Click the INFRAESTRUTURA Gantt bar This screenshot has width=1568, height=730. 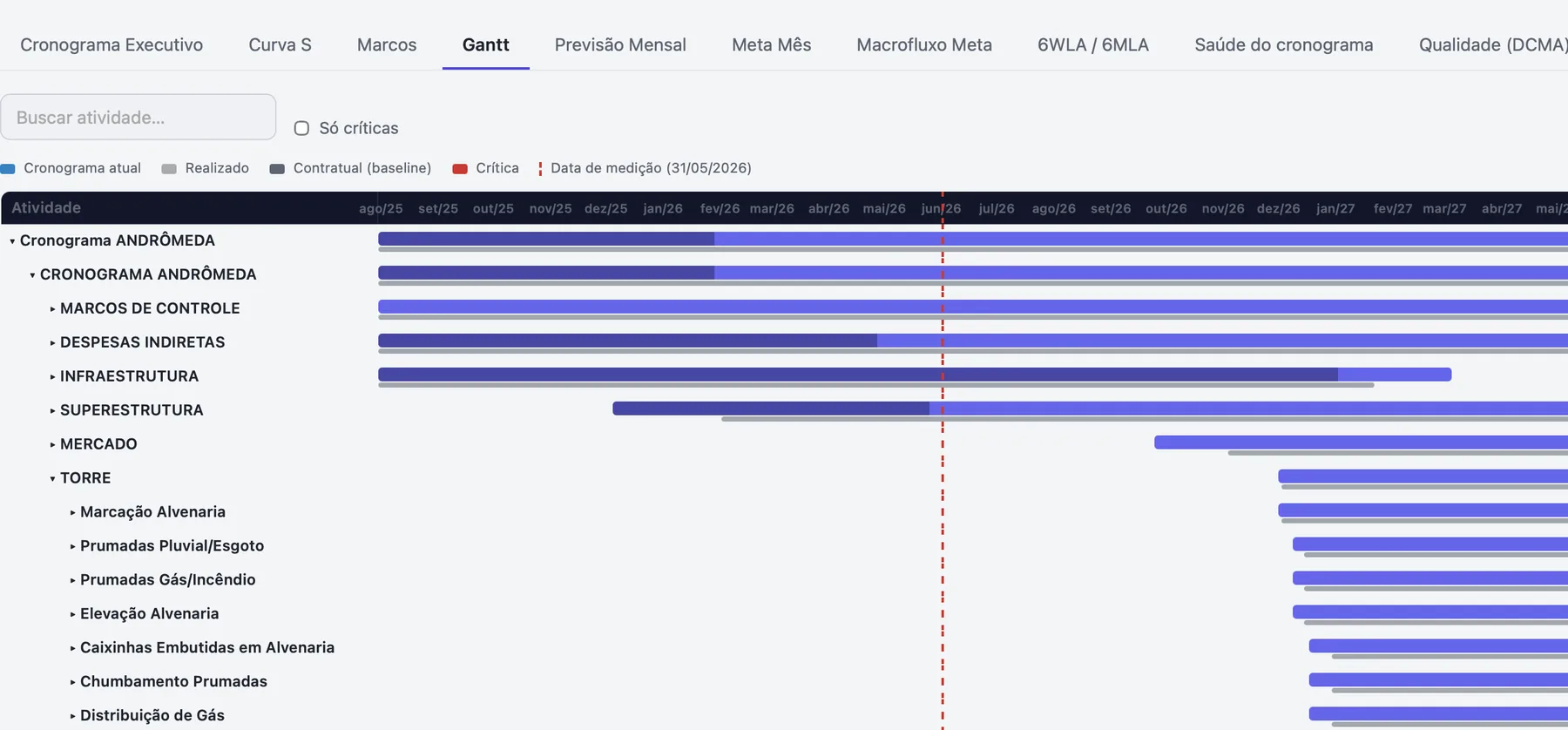coord(915,375)
